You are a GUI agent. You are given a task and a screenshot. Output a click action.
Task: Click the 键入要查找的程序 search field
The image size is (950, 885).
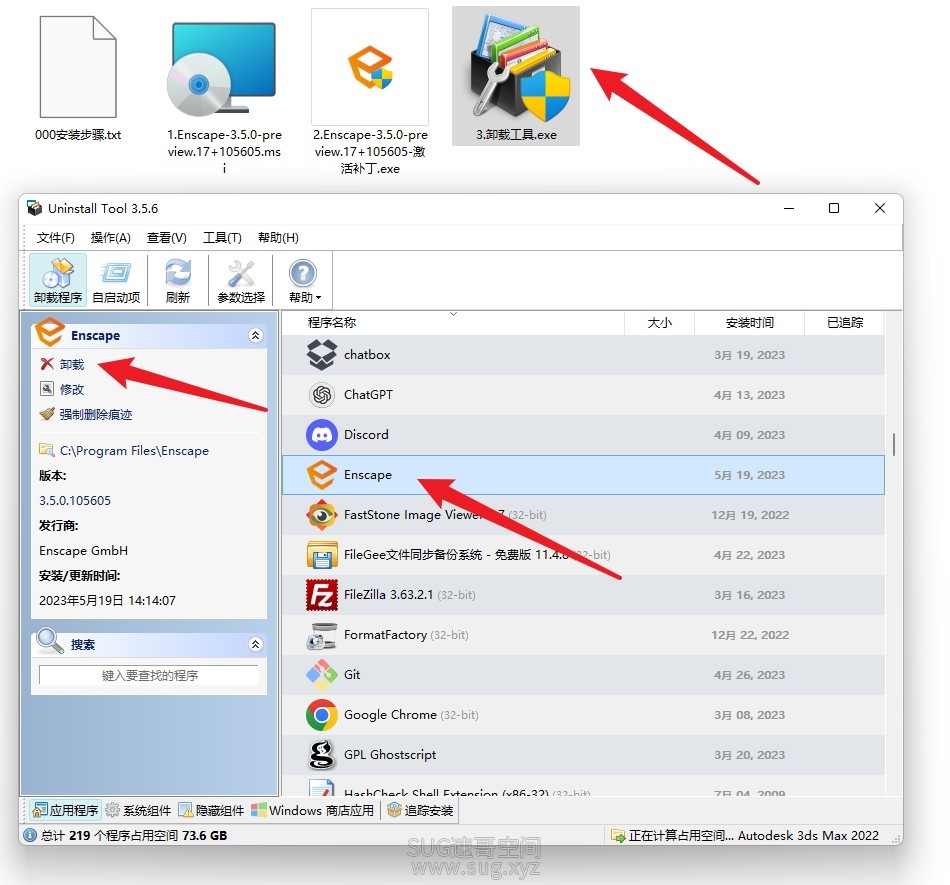(149, 675)
